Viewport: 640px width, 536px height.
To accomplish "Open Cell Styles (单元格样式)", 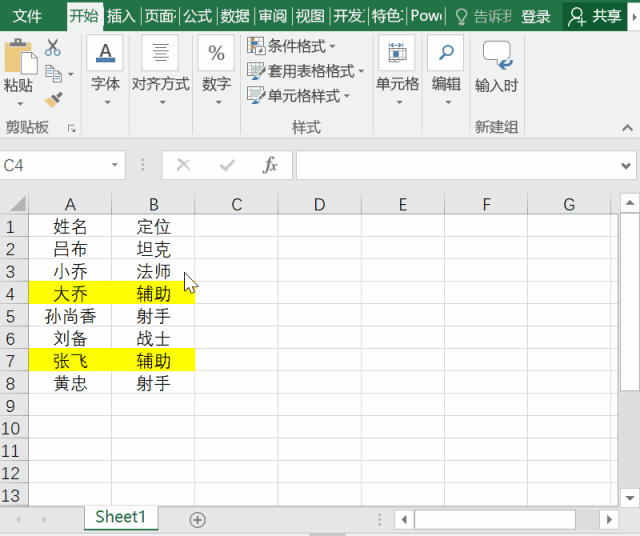I will pyautogui.click(x=299, y=96).
